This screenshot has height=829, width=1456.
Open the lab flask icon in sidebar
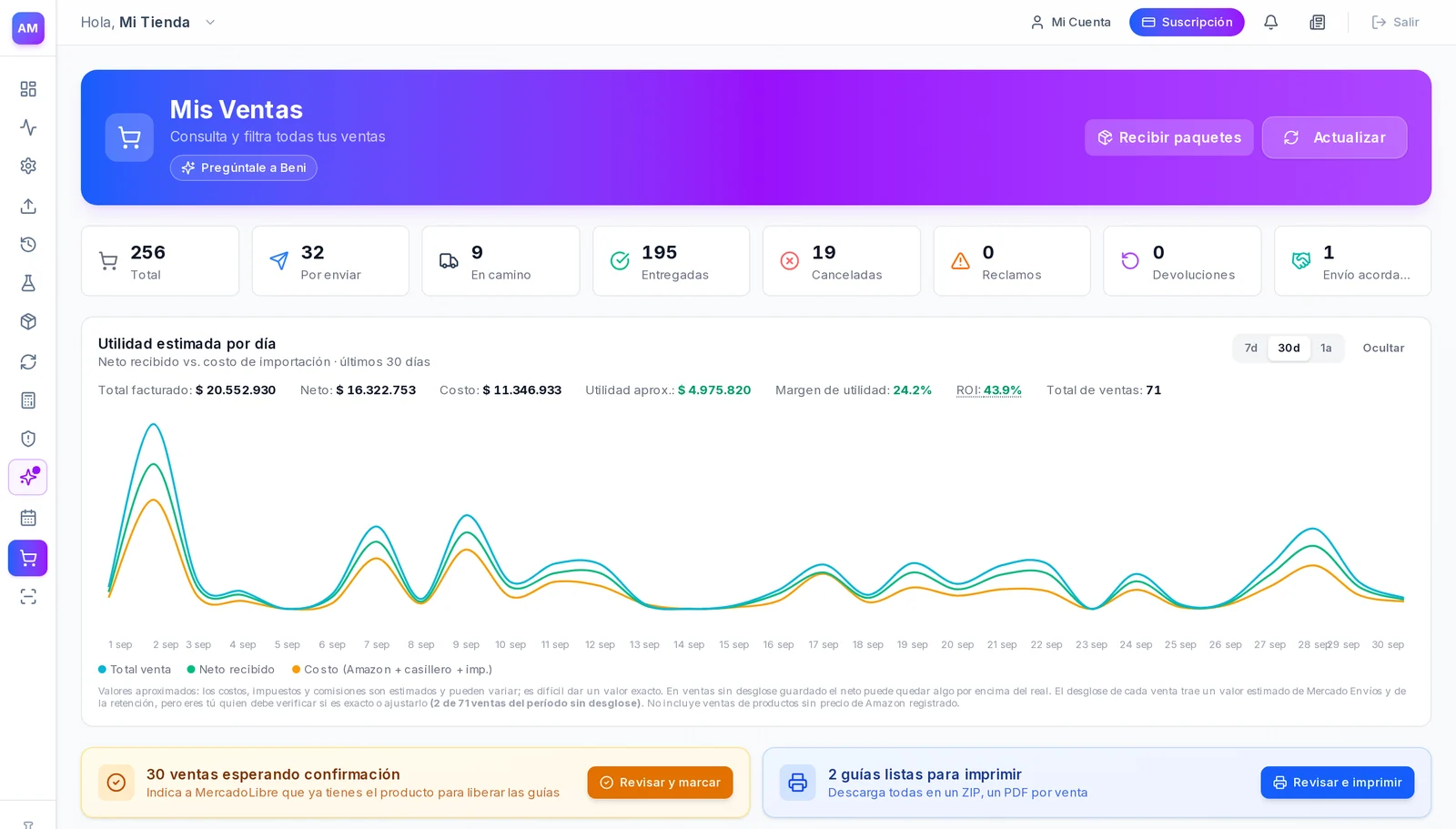click(x=28, y=283)
